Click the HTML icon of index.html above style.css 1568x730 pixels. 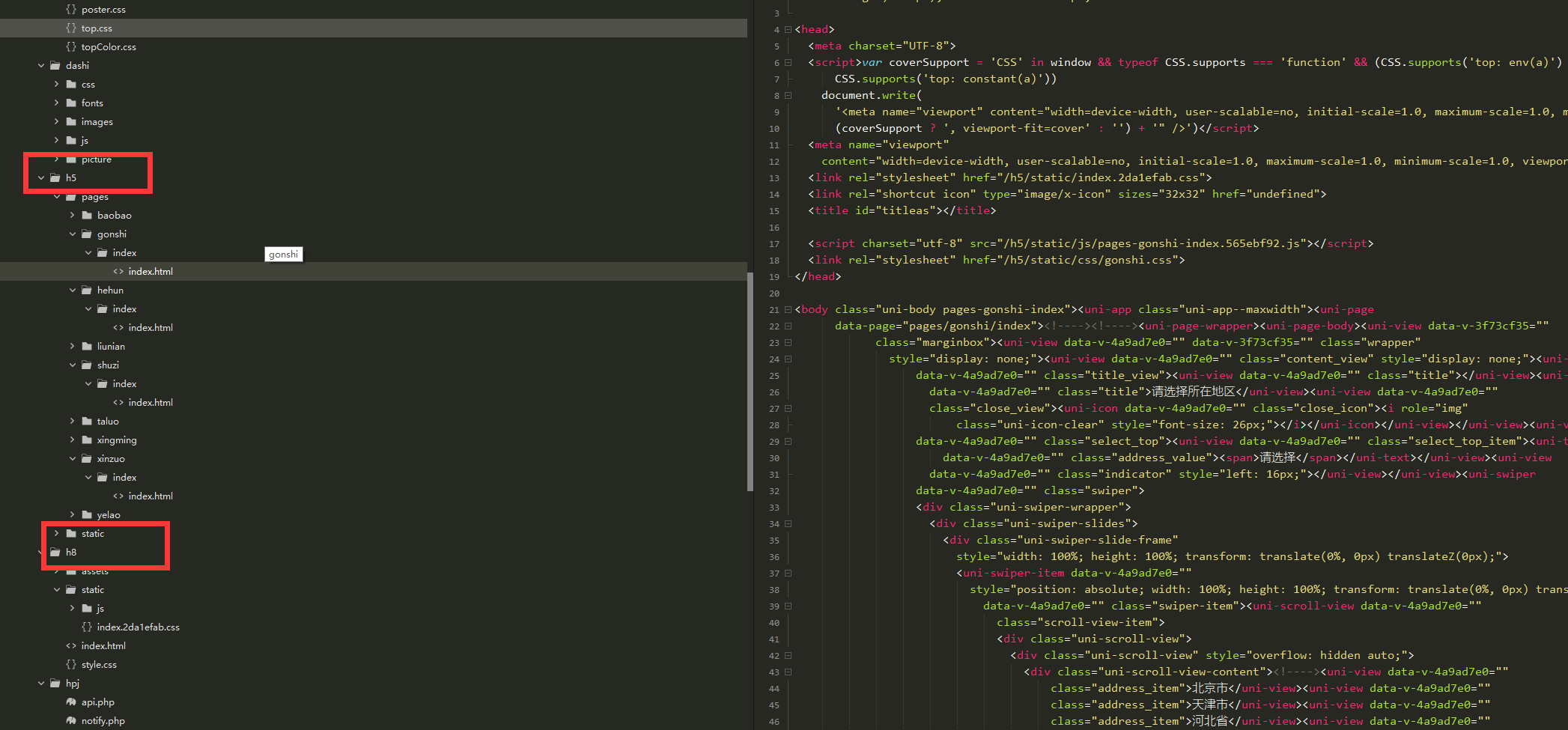(71, 646)
